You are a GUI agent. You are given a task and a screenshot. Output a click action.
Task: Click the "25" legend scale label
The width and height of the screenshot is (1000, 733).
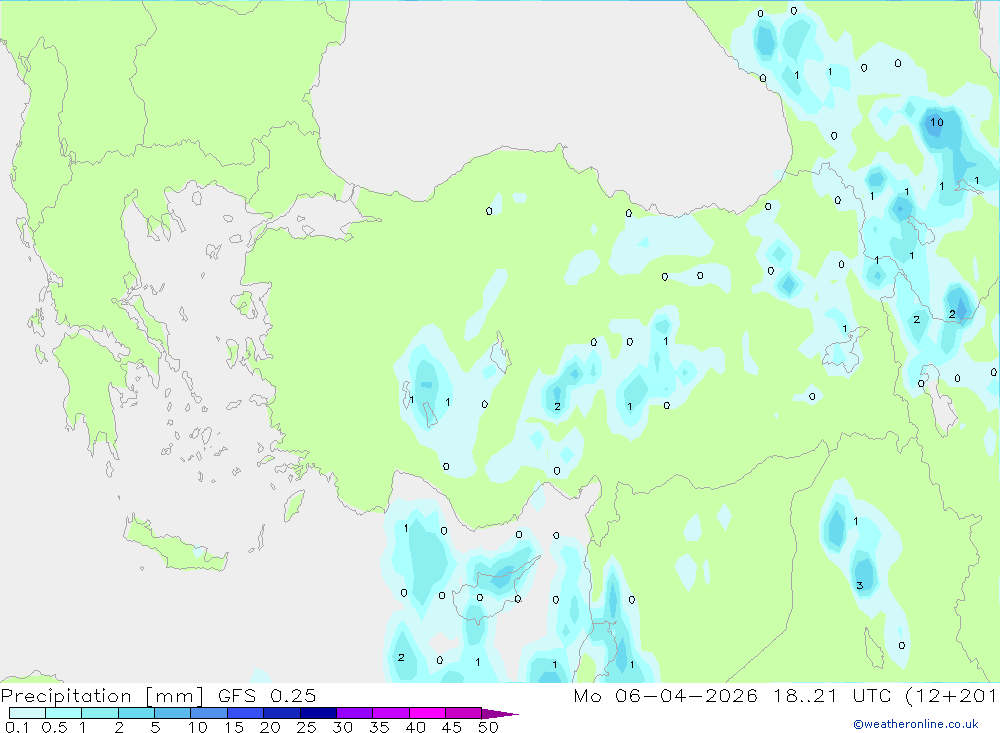[307, 727]
